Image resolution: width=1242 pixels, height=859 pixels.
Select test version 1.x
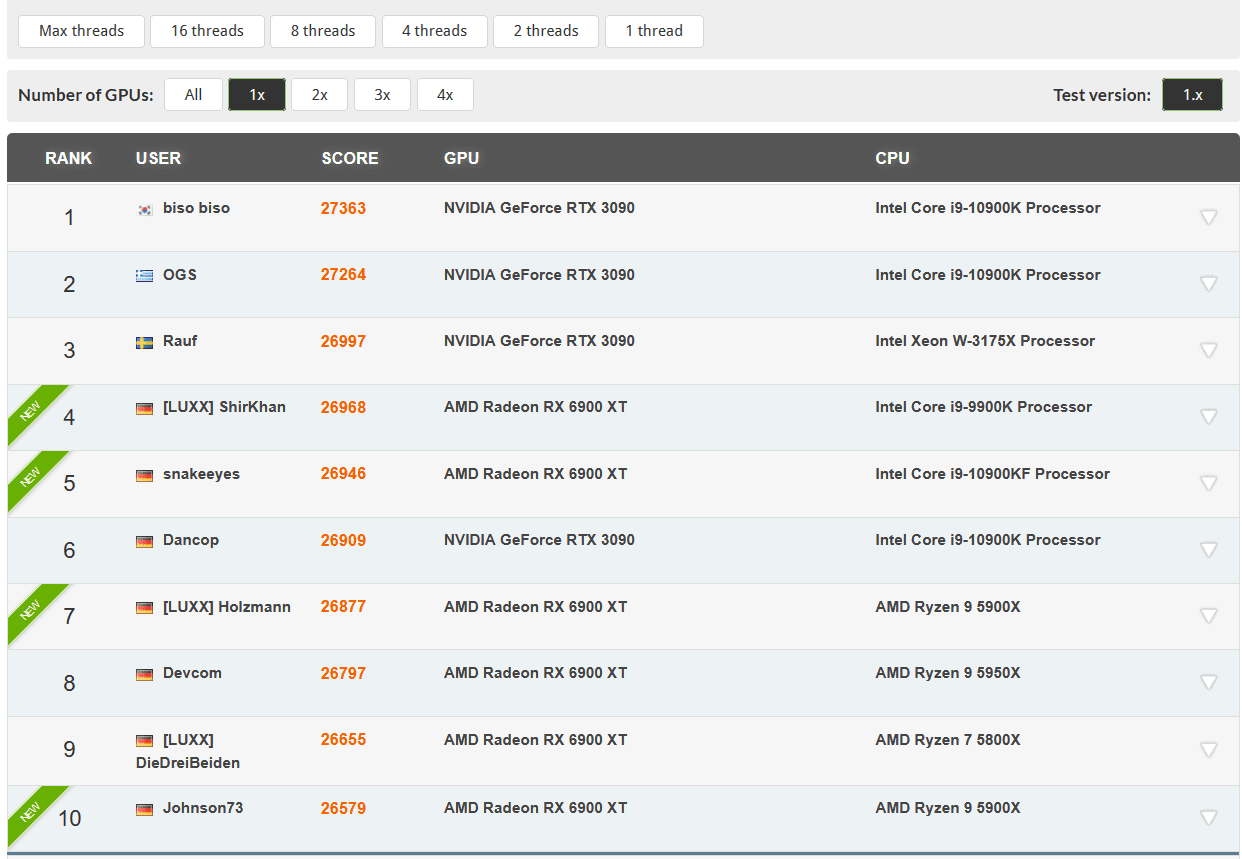point(1192,95)
